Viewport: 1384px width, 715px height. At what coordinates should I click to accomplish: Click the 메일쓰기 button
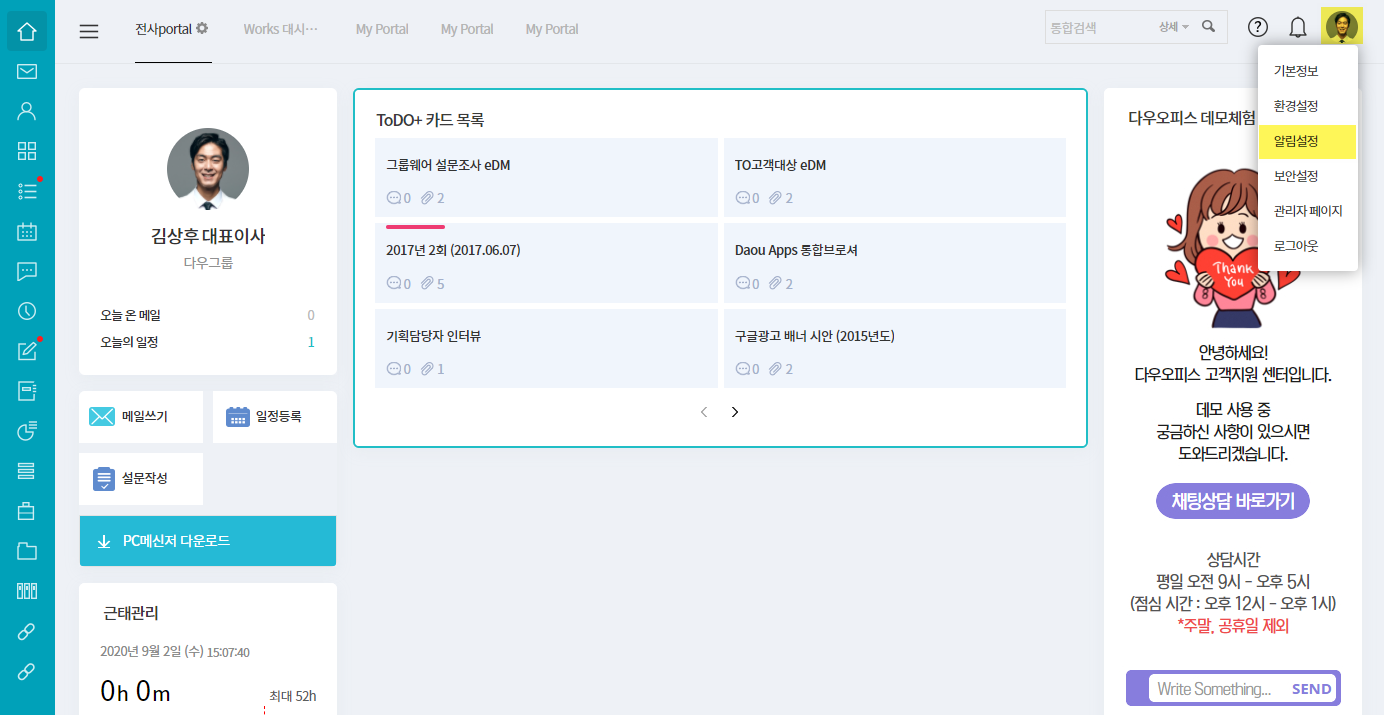pos(141,417)
